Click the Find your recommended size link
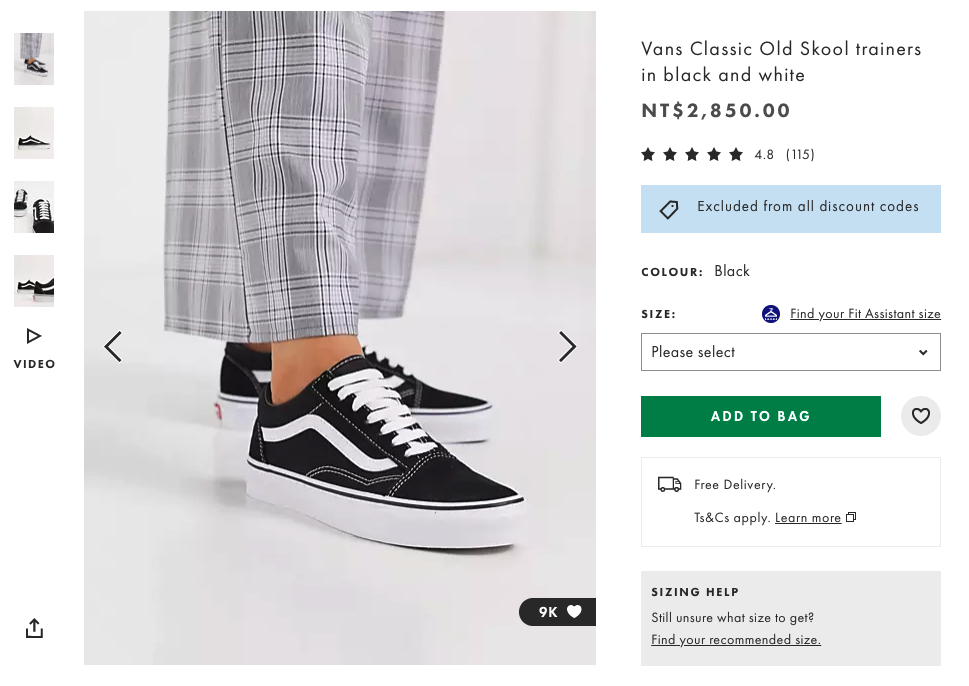This screenshot has height=686, width=969. [735, 640]
